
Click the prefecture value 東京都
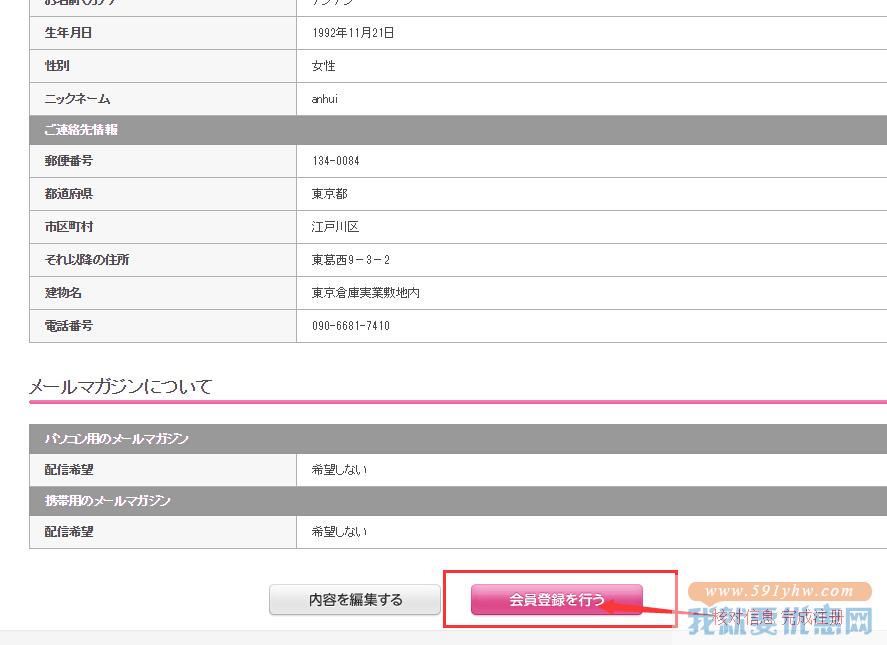[330, 194]
